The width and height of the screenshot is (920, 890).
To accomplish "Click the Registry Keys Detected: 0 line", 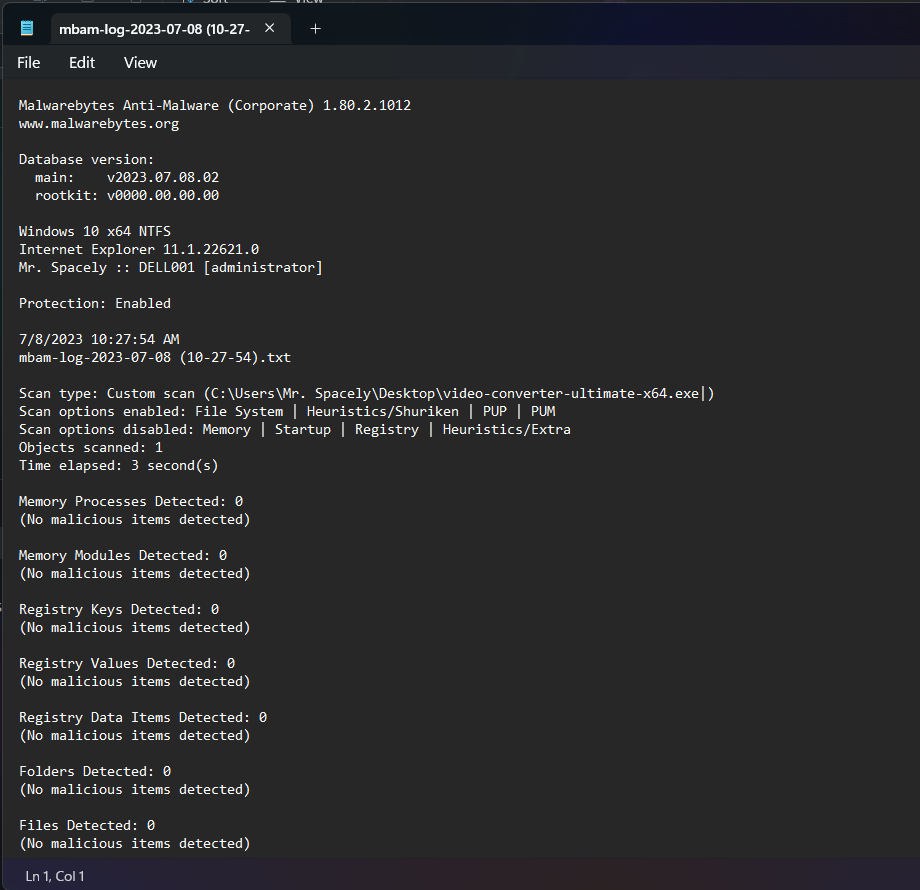I will [119, 610].
